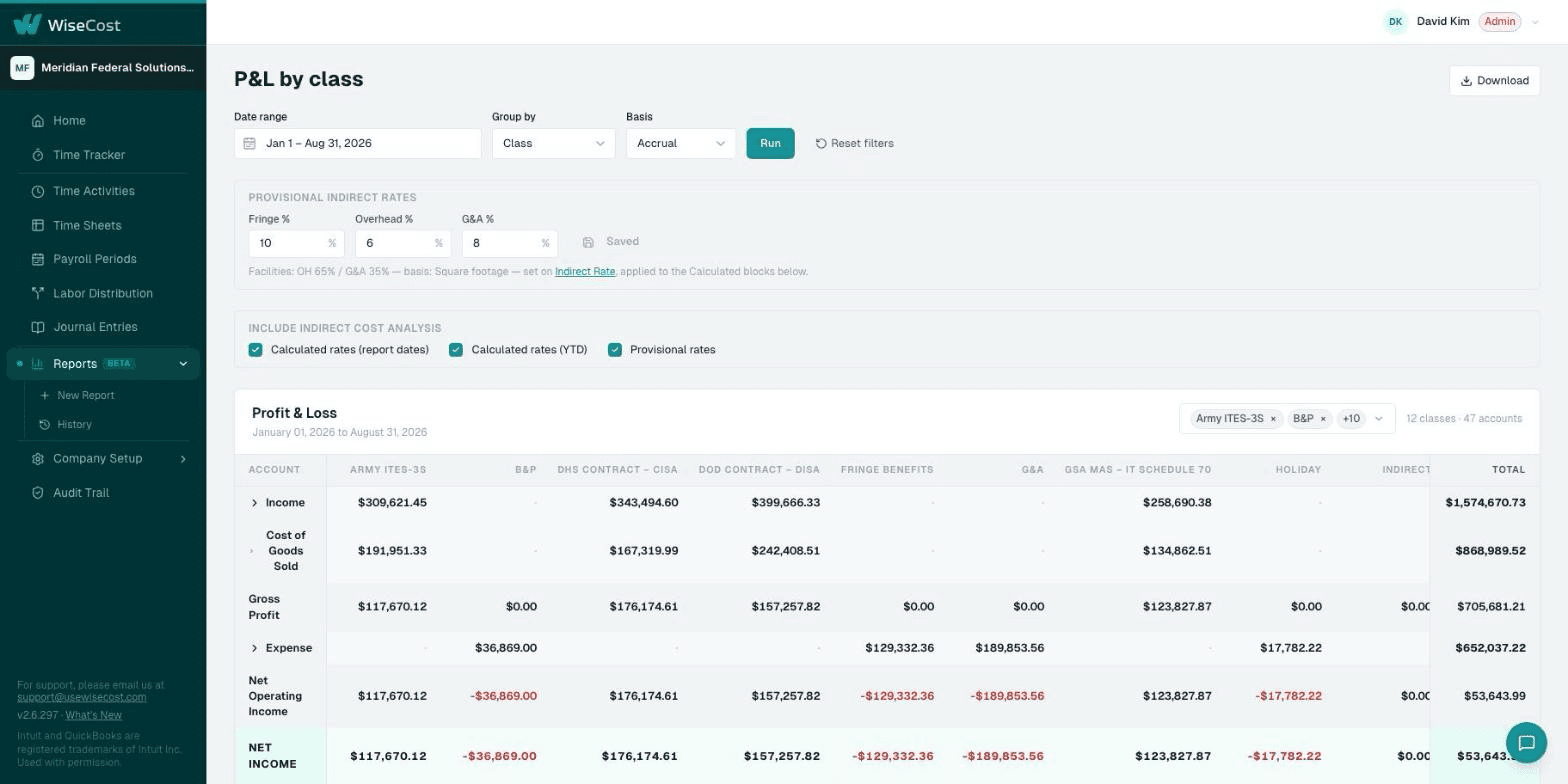
Task: Open the class filter multi-select dropdown
Action: (x=1378, y=419)
